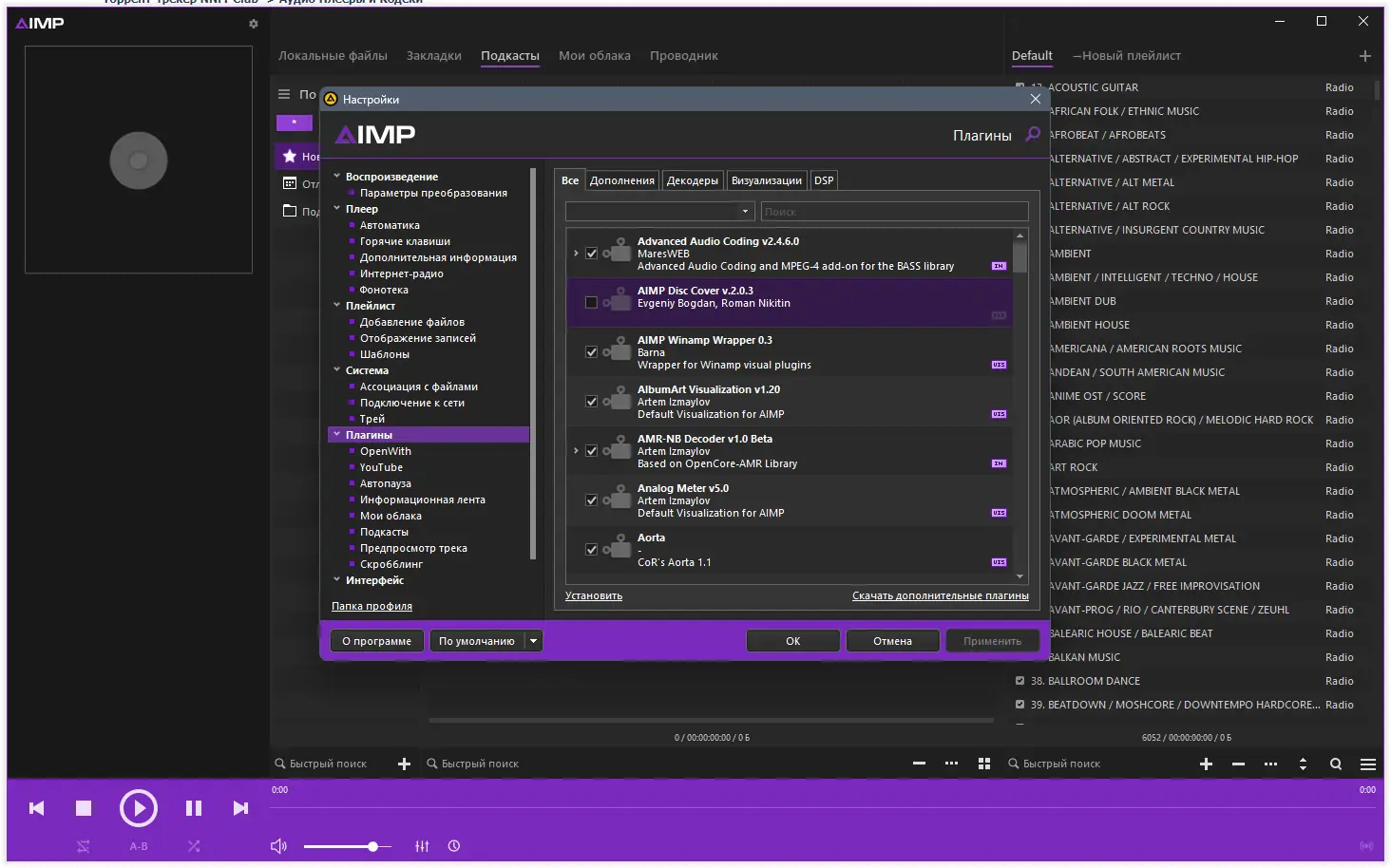Toggle shuffle mode icon
This screenshot has width=1391, height=868.
click(194, 846)
